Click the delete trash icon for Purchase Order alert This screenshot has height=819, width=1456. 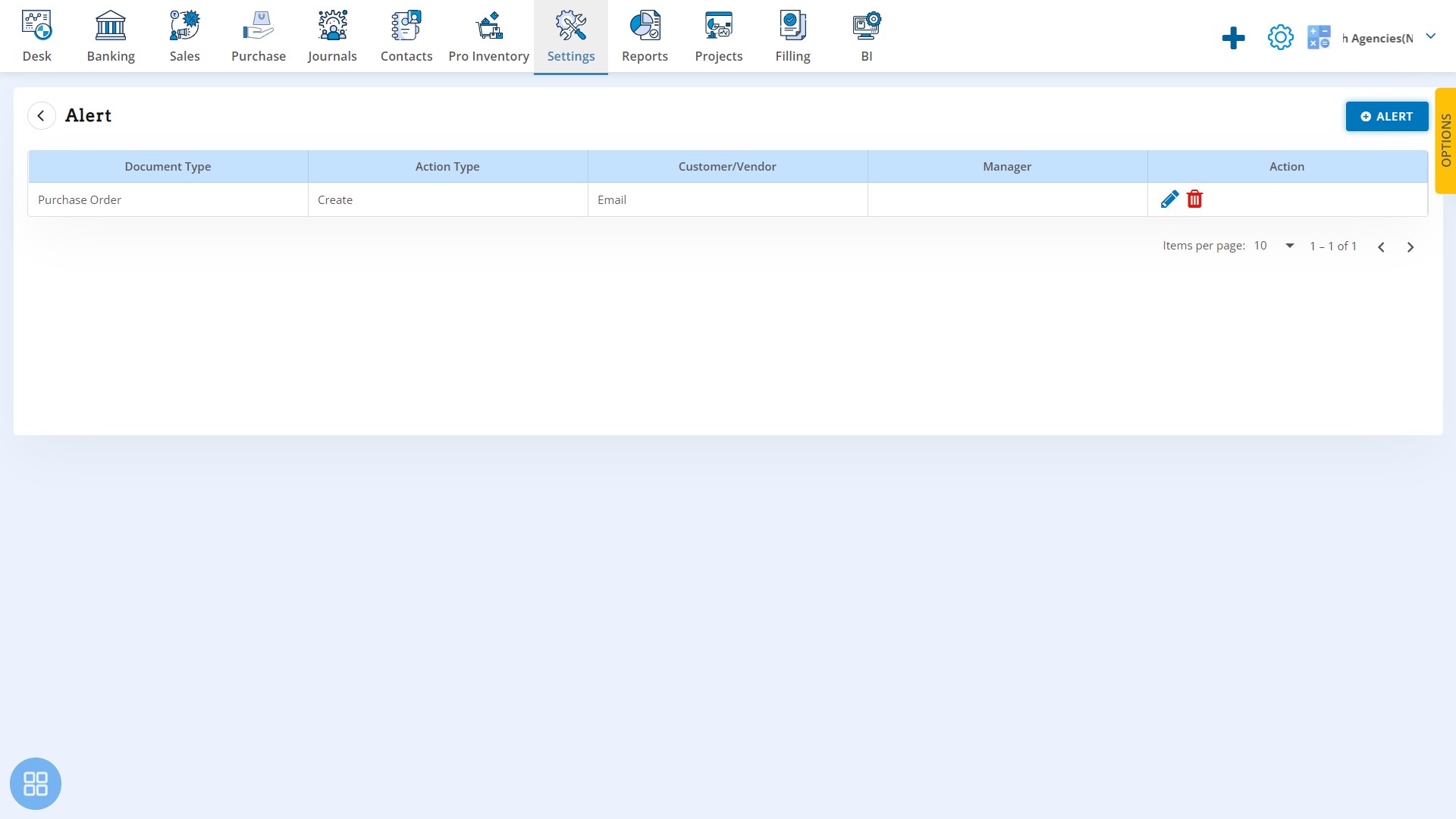point(1195,199)
